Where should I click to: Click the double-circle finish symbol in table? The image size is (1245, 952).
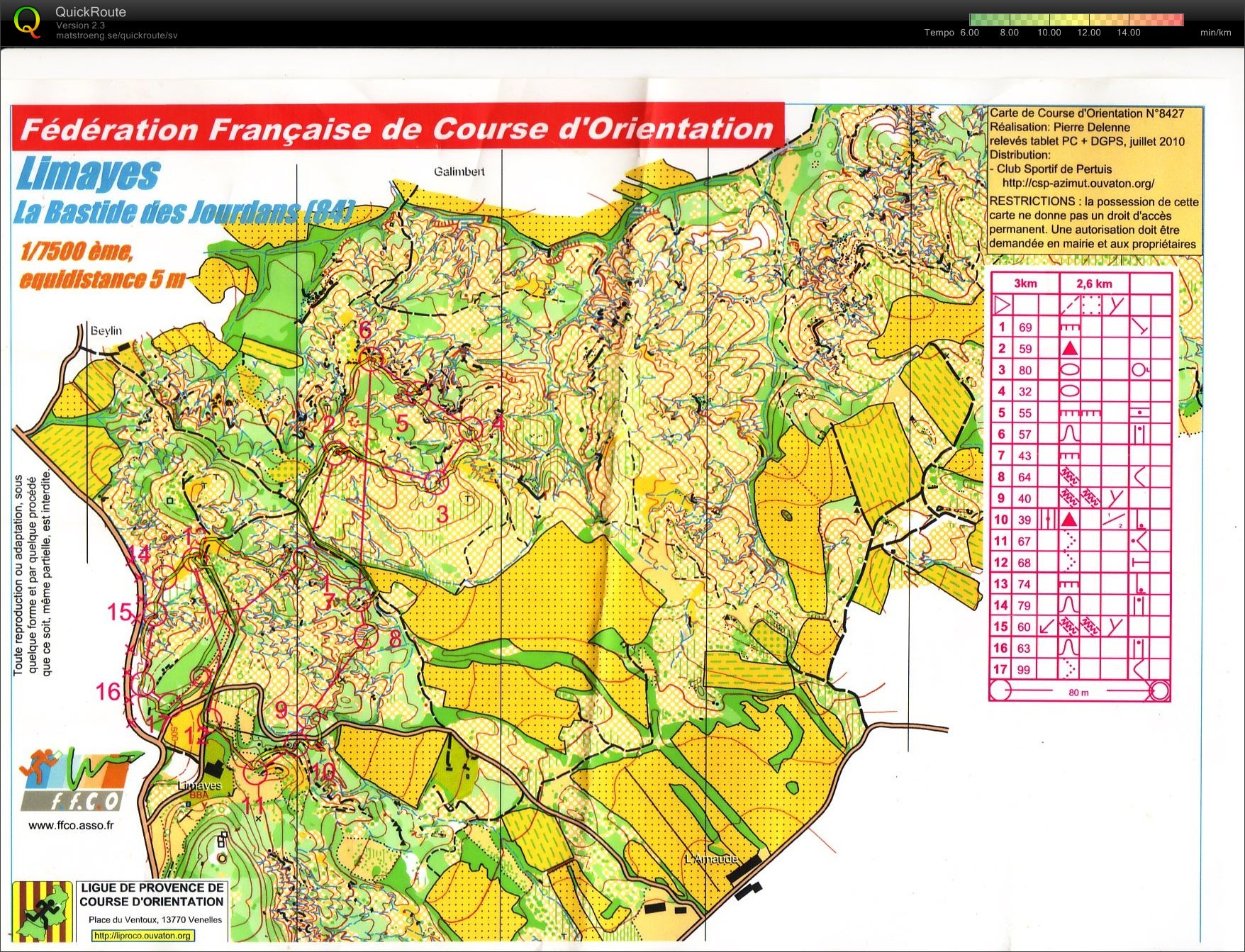pos(1159,690)
